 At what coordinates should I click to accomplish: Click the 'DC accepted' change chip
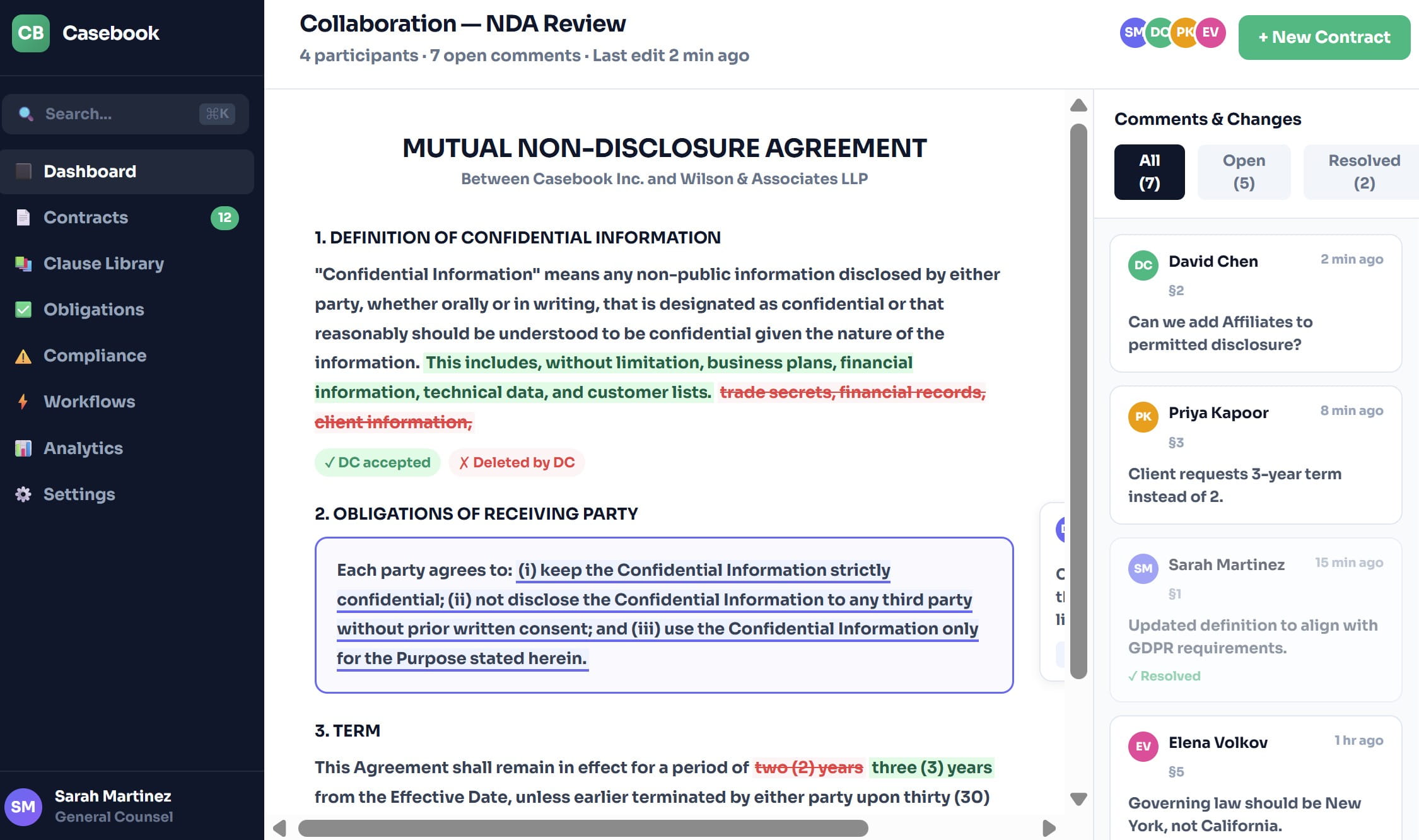pos(377,462)
